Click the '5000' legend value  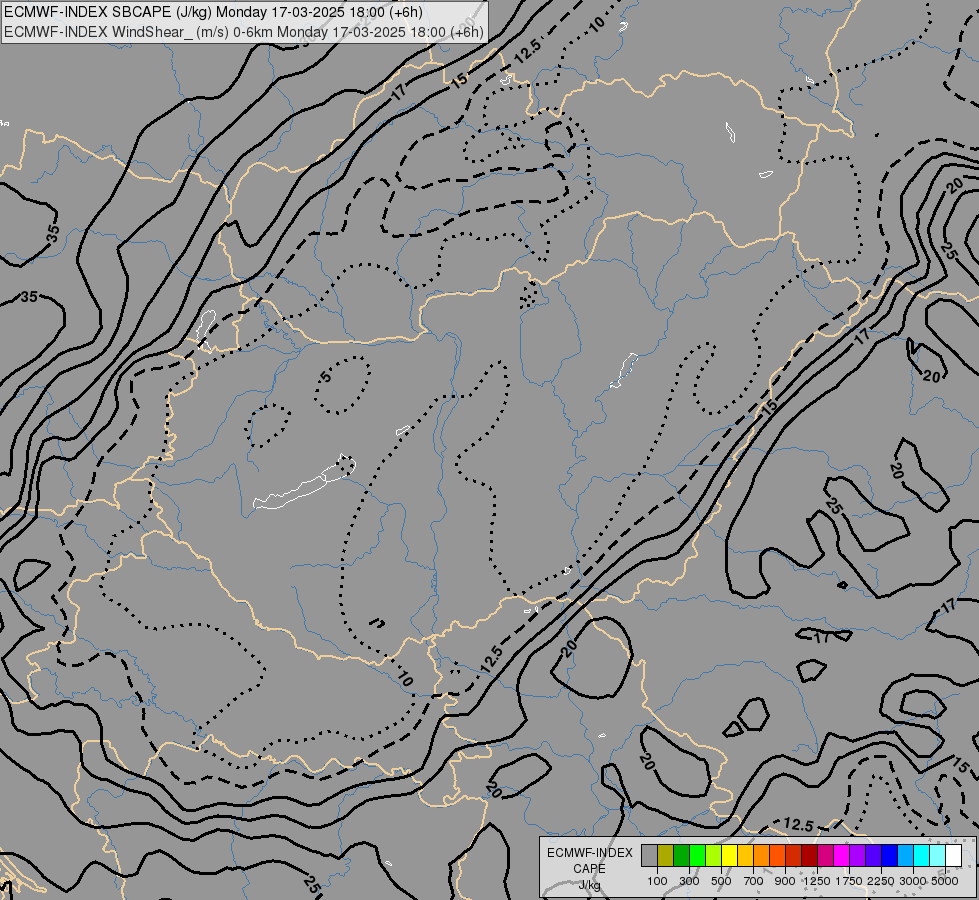coord(945,881)
